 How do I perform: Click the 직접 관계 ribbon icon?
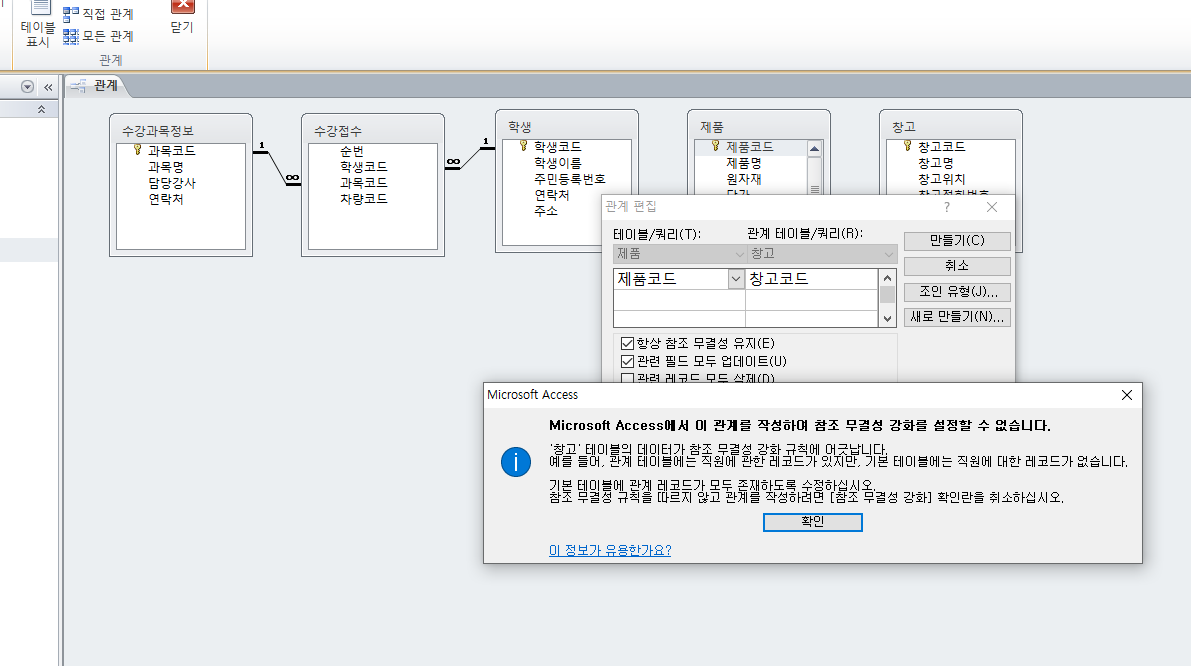(71, 14)
